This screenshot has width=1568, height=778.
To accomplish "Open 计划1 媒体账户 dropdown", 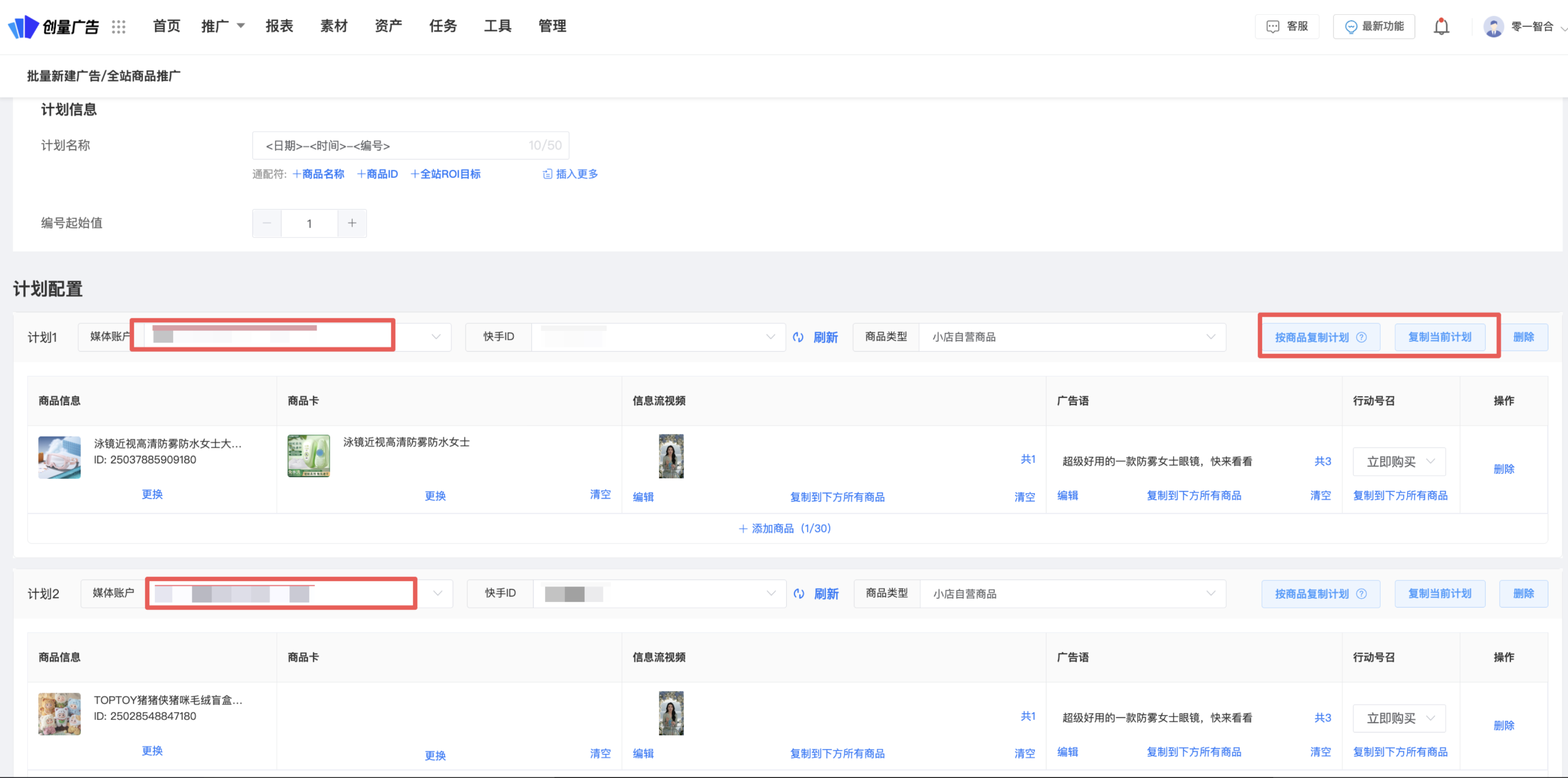I will [265, 337].
